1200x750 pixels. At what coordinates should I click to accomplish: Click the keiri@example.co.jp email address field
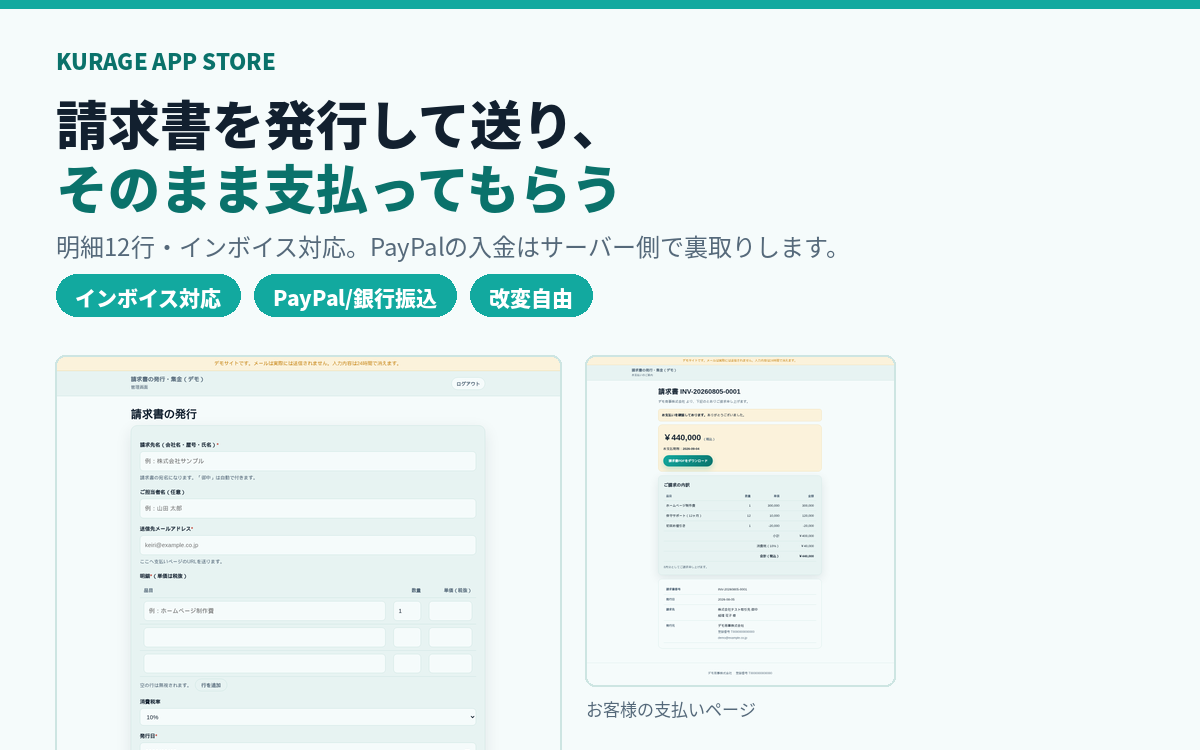click(x=308, y=545)
